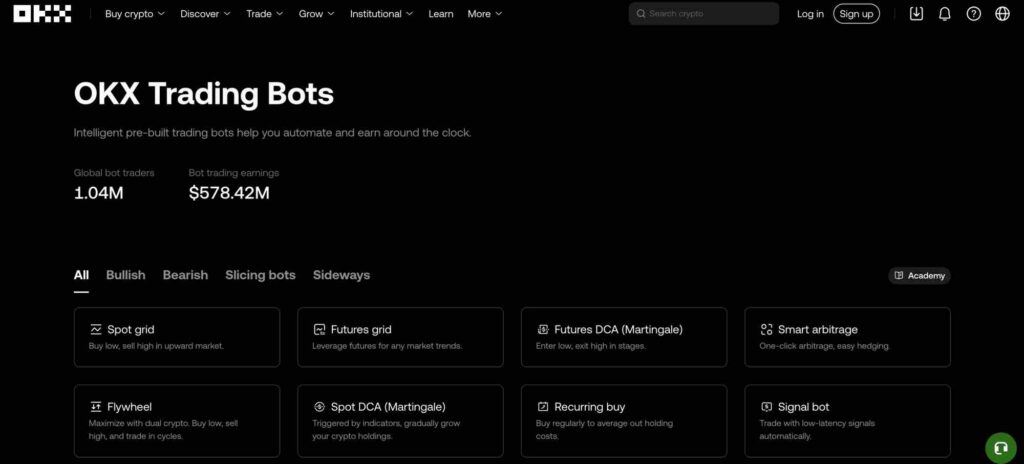Click the Spot DCA (Martingale) icon
Viewport: 1024px width, 464px height.
pyautogui.click(x=319, y=406)
